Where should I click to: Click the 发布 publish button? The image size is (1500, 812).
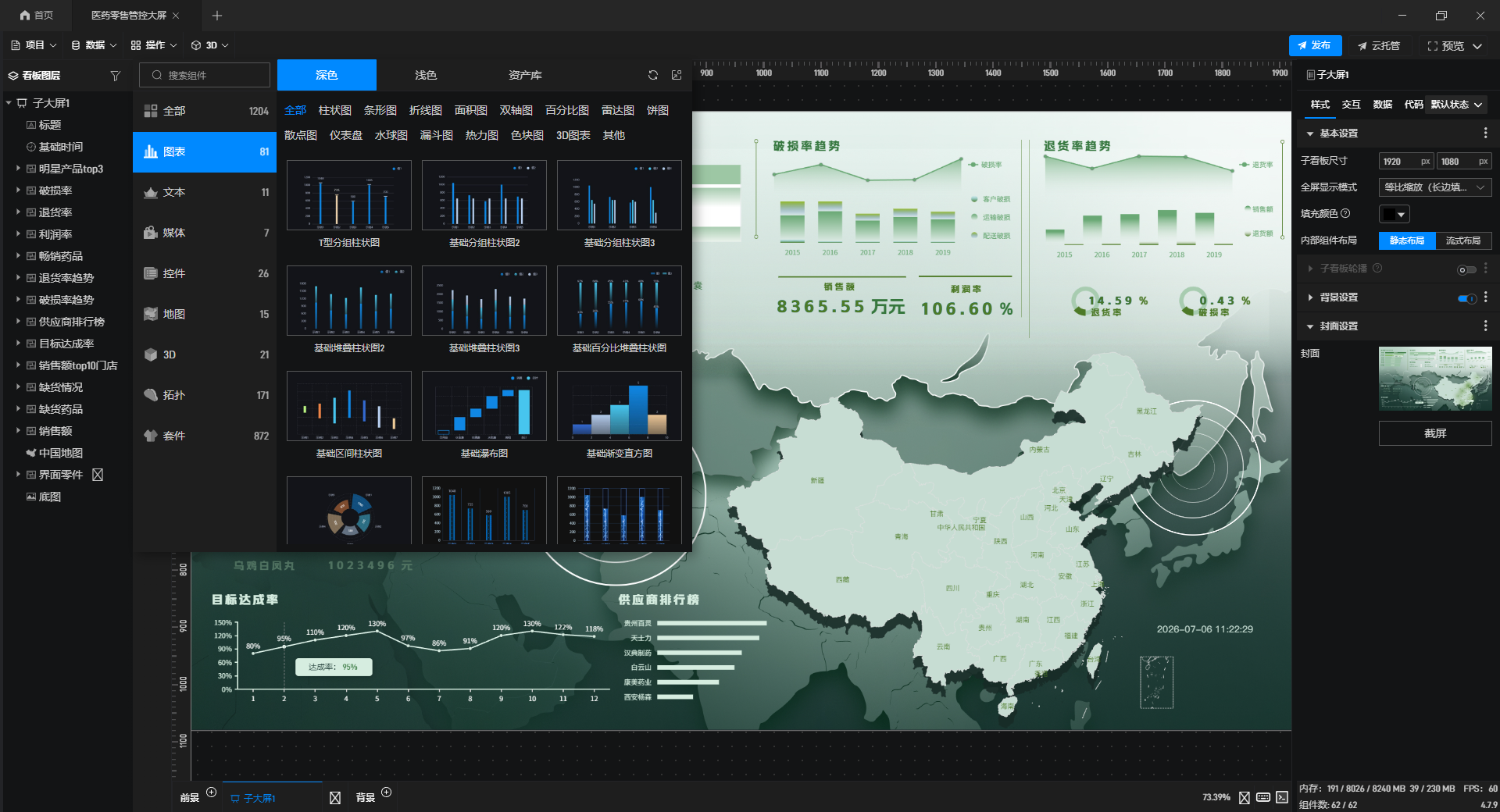click(1315, 45)
